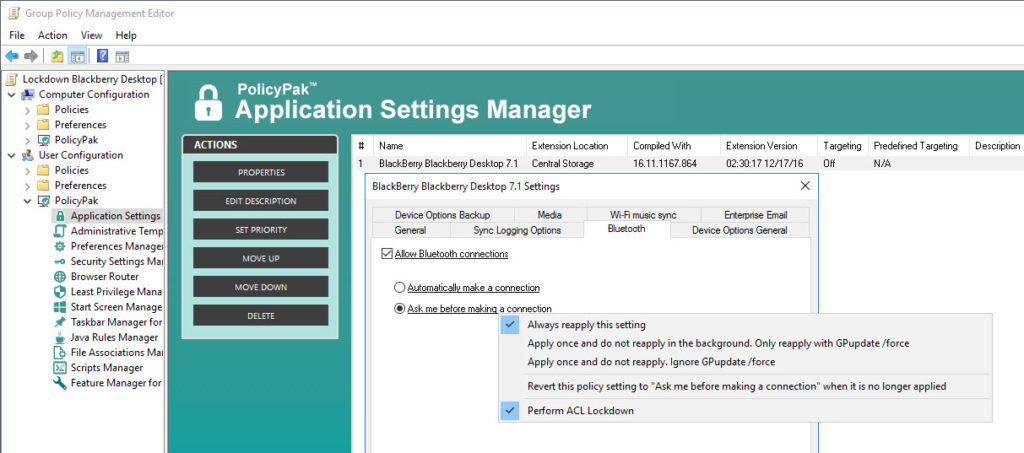This screenshot has height=453, width=1024.
Task: Click the EDIT DESCRIPTION button
Action: coord(261,201)
